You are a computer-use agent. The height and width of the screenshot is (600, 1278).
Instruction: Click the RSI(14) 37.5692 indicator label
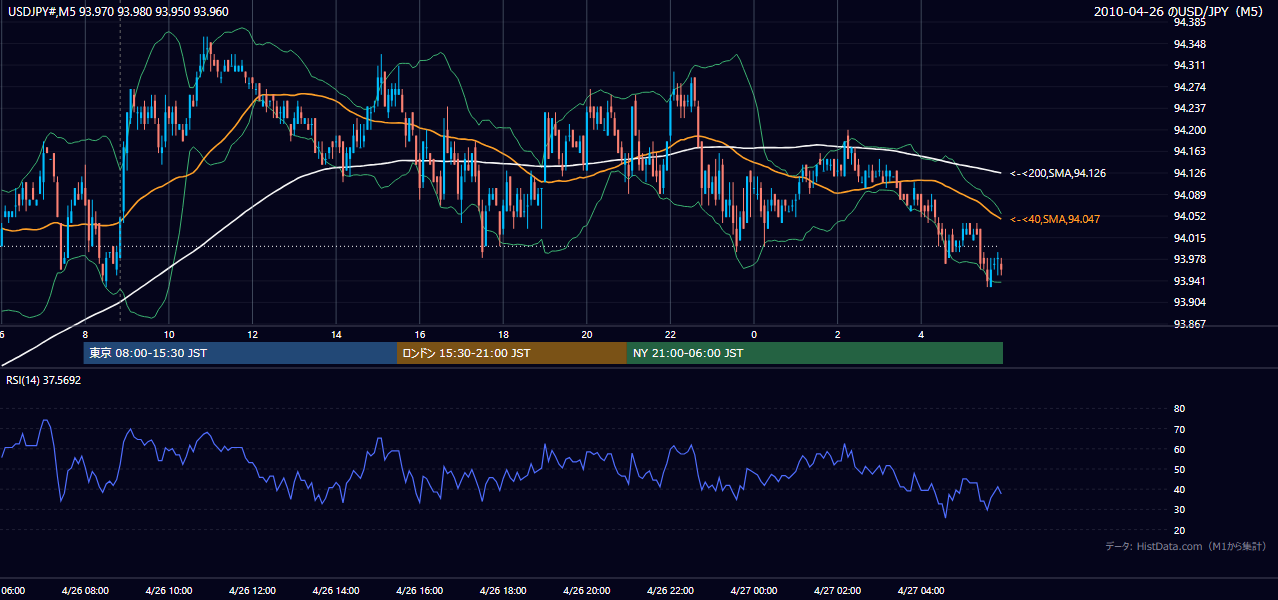(x=43, y=380)
